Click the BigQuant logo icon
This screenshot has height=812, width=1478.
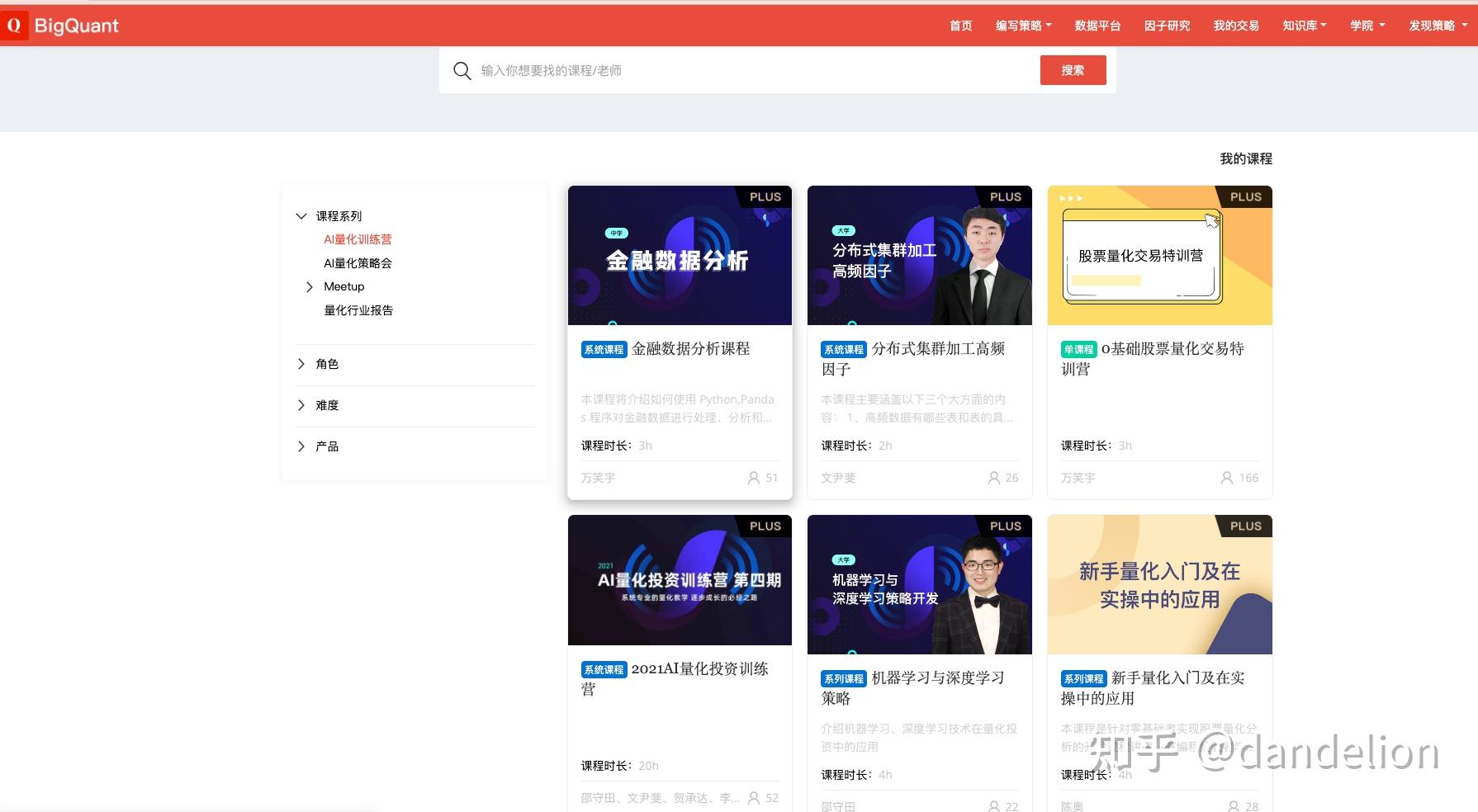13,26
